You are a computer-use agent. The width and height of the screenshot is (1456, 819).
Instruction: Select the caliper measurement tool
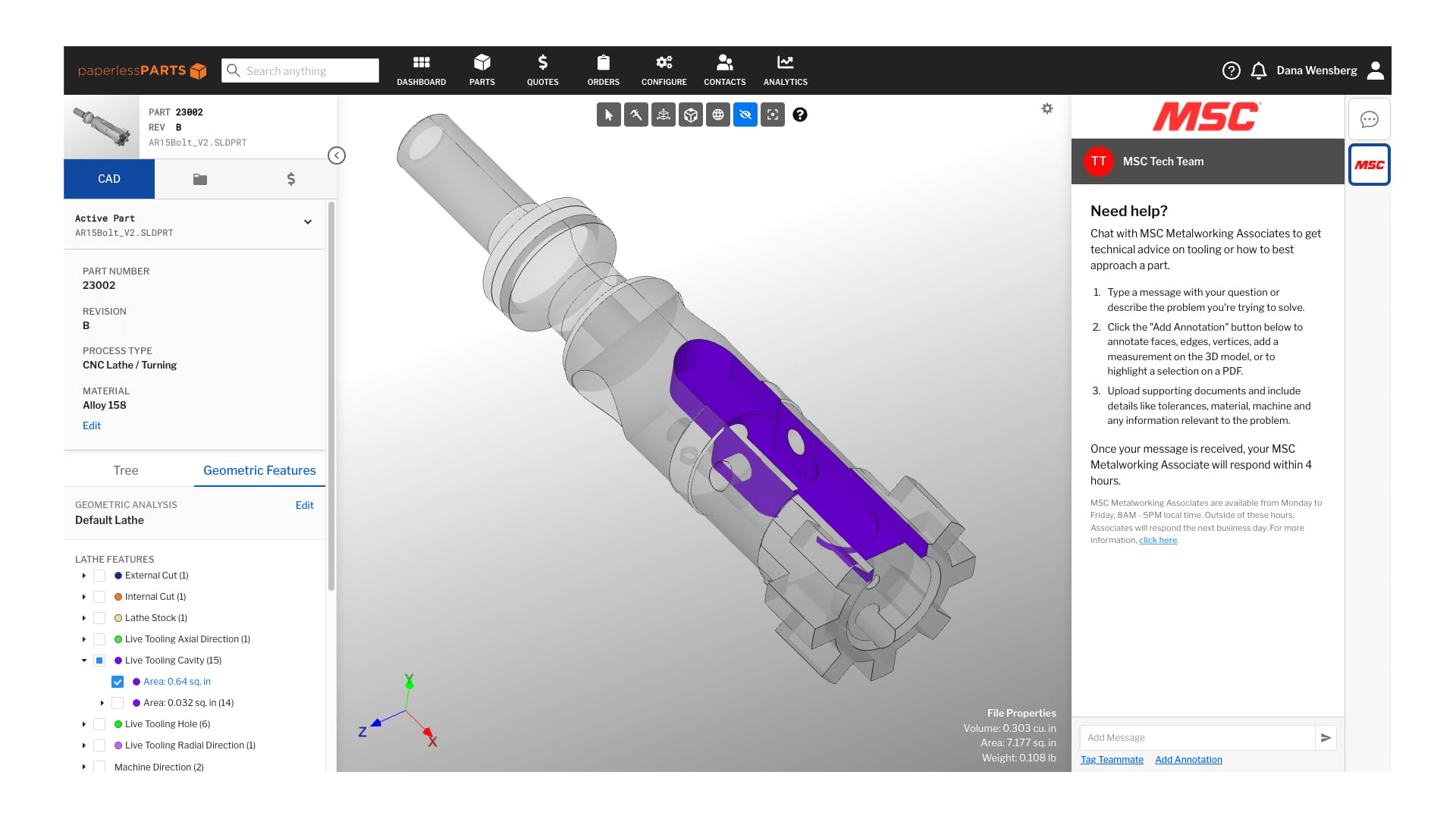pyautogui.click(x=635, y=115)
